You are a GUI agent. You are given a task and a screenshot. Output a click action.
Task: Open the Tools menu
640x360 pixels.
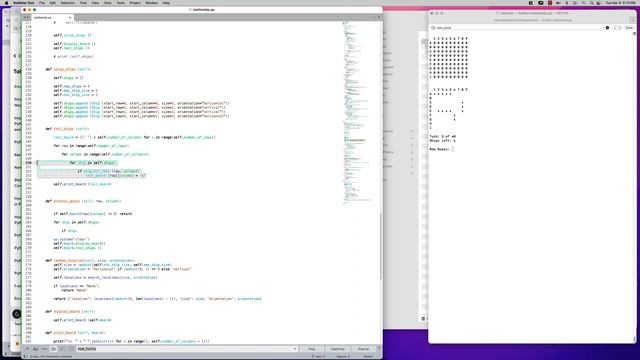(120, 3)
